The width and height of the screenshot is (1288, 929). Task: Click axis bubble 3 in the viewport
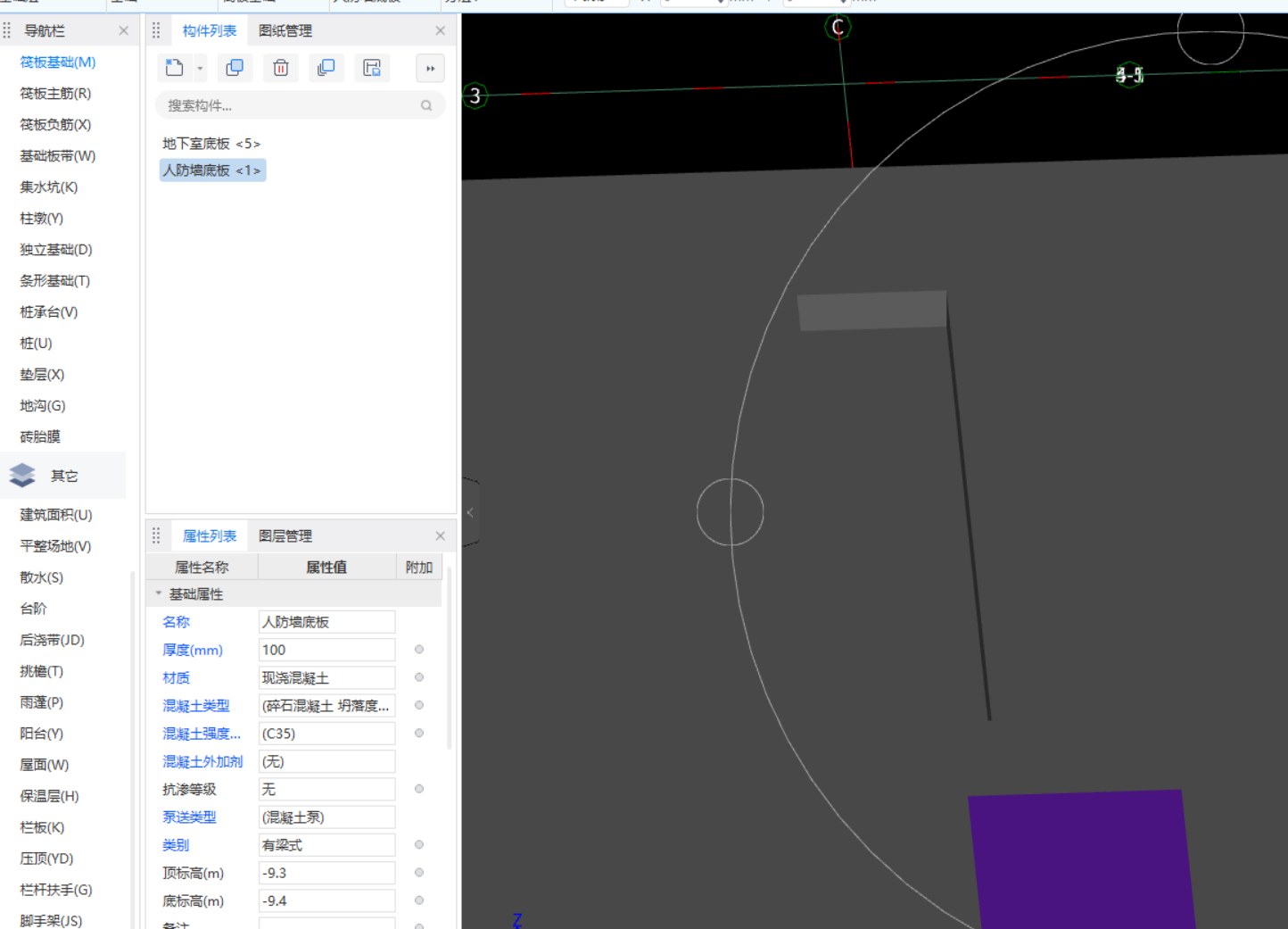pos(475,95)
